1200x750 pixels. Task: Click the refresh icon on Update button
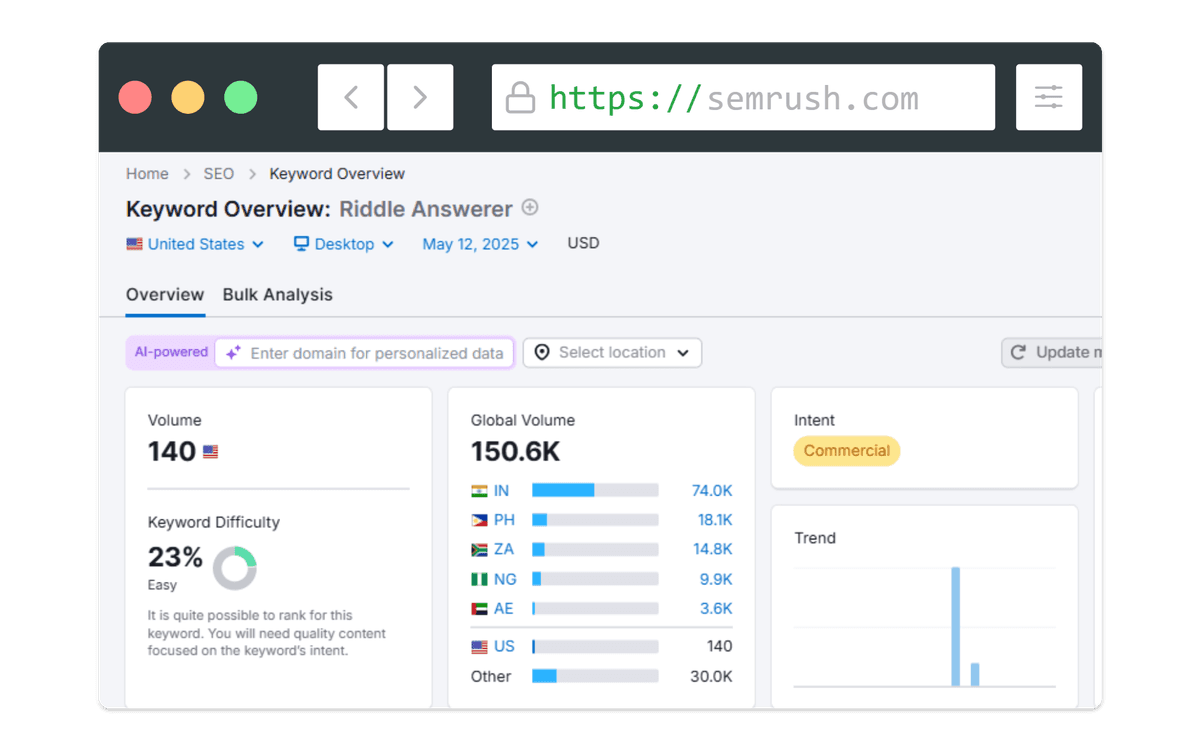click(1018, 352)
